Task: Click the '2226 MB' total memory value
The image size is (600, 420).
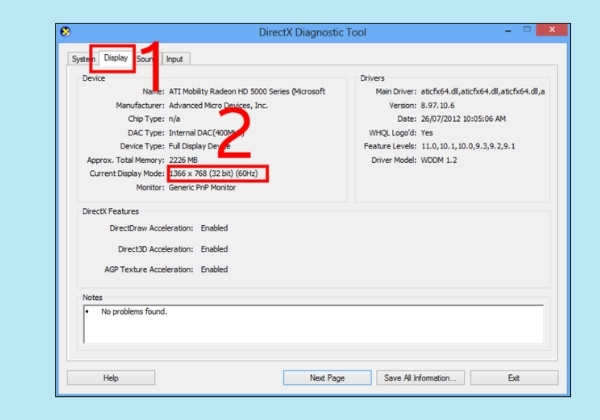Action: click(x=183, y=160)
